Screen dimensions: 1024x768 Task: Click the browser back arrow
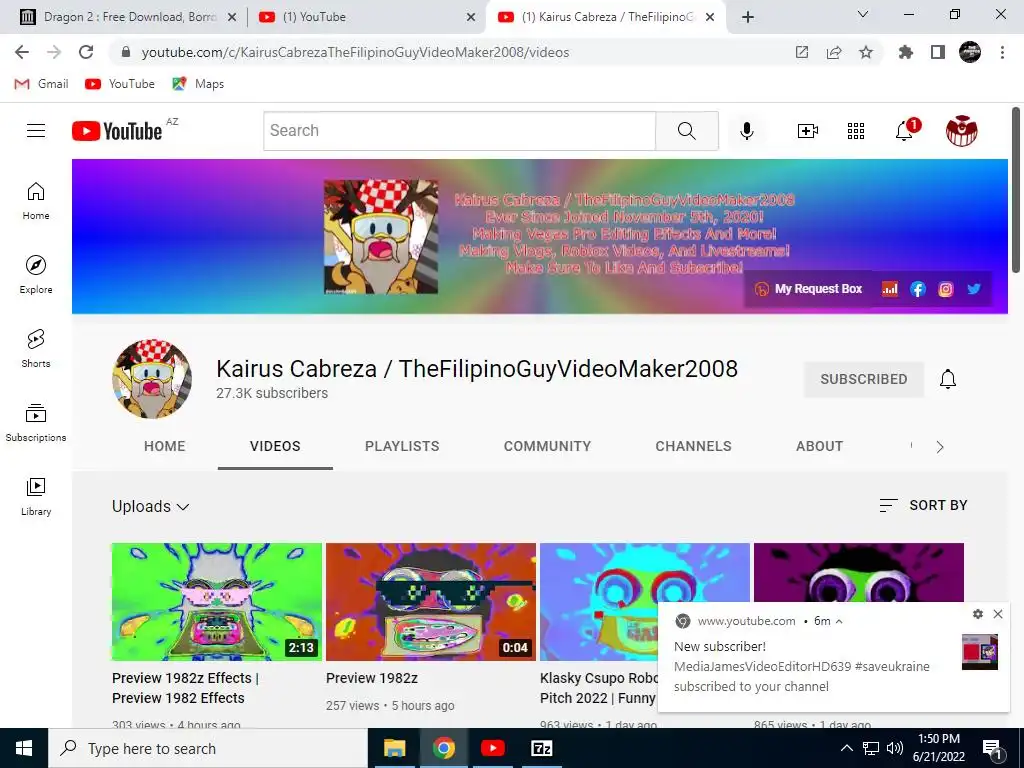[22, 52]
